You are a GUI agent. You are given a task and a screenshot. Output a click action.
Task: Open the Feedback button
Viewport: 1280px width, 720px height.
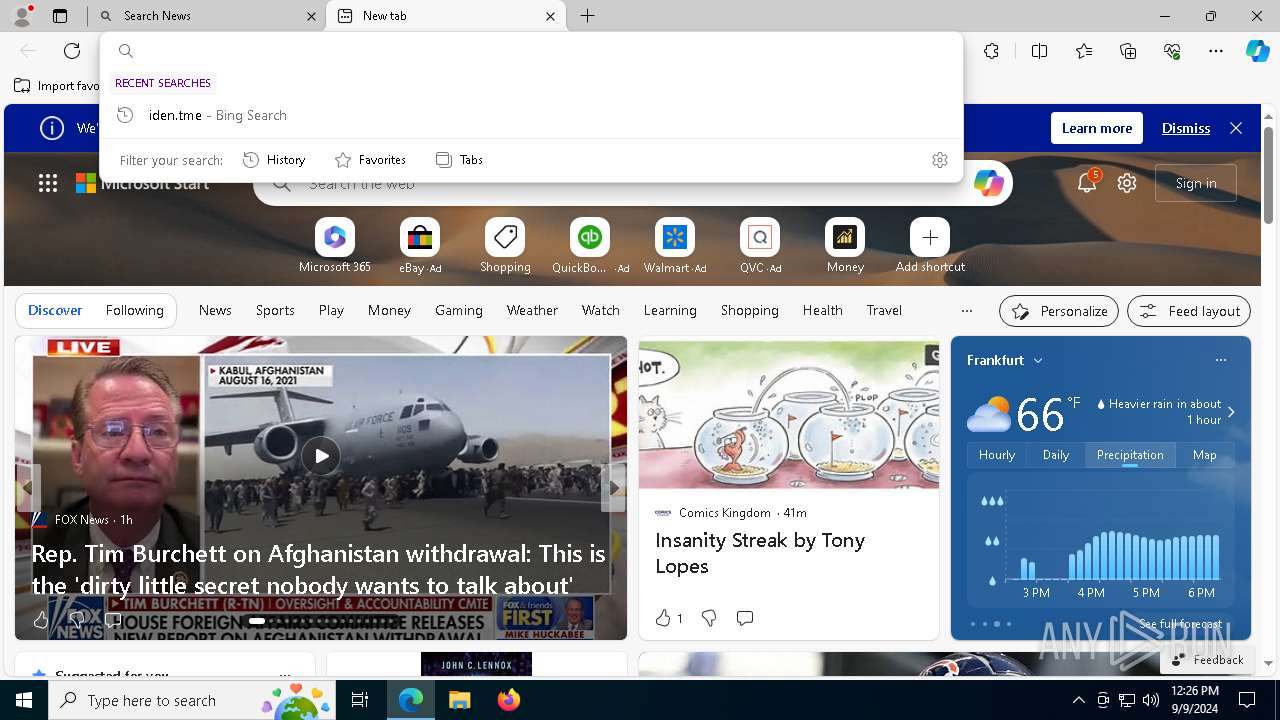coord(1207,660)
